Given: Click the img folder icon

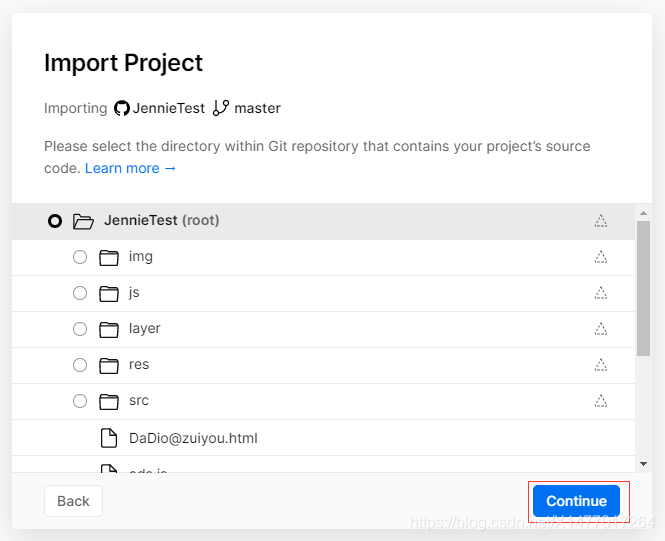Looking at the screenshot, I should click(x=109, y=257).
